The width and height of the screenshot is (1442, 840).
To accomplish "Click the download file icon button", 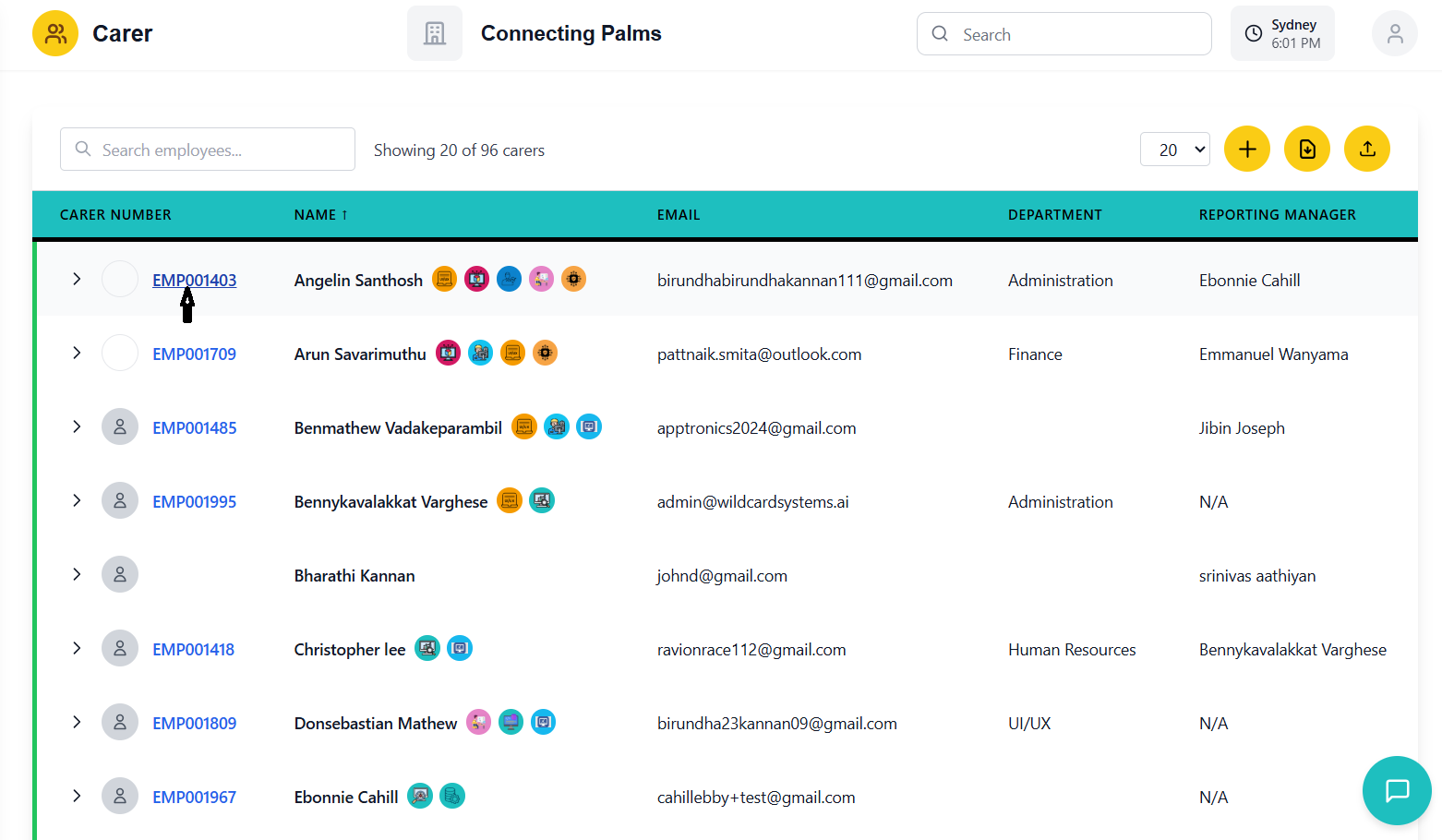I will pos(1307,150).
